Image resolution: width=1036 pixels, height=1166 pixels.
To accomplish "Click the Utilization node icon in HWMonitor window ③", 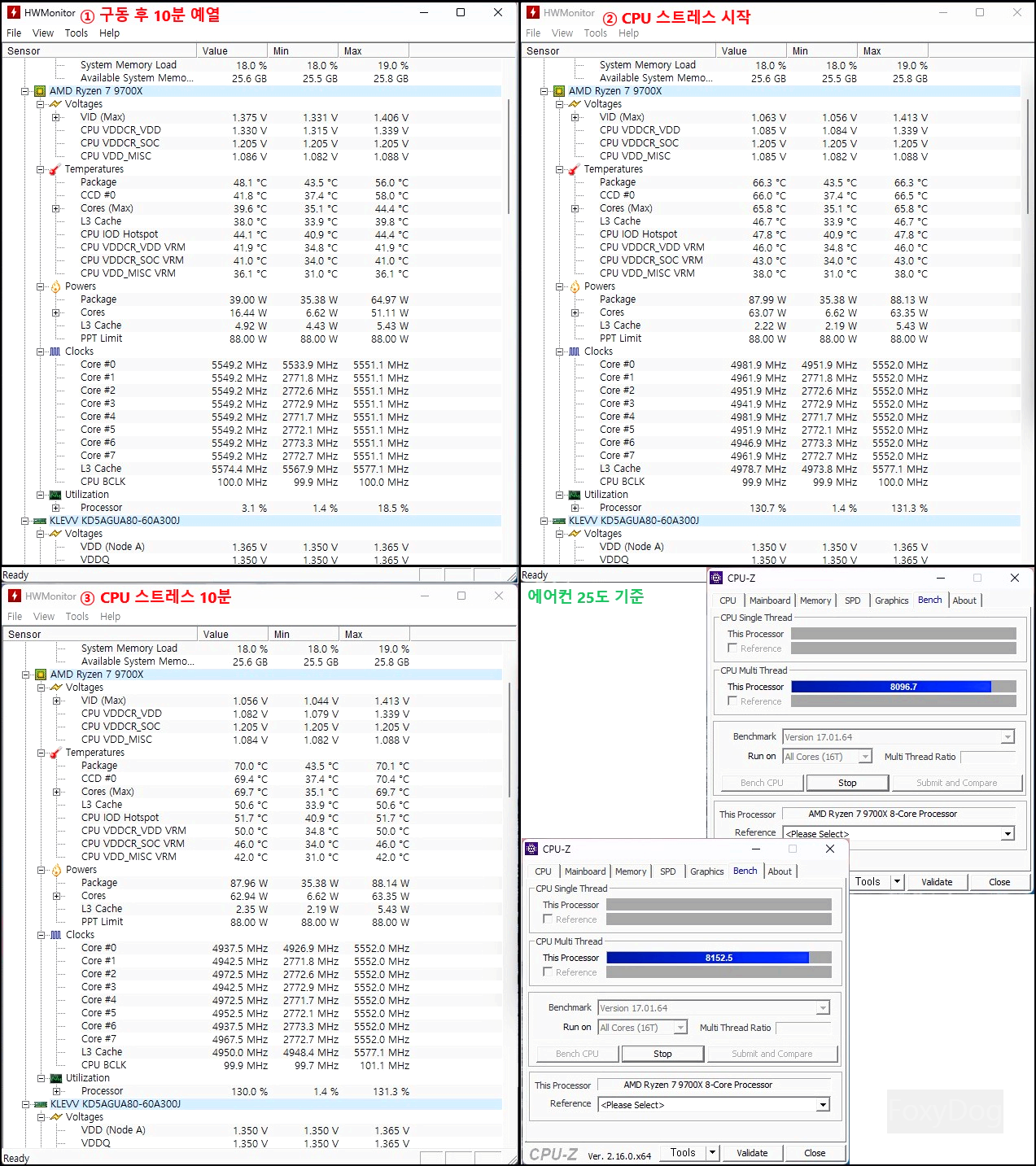I will tap(56, 1078).
